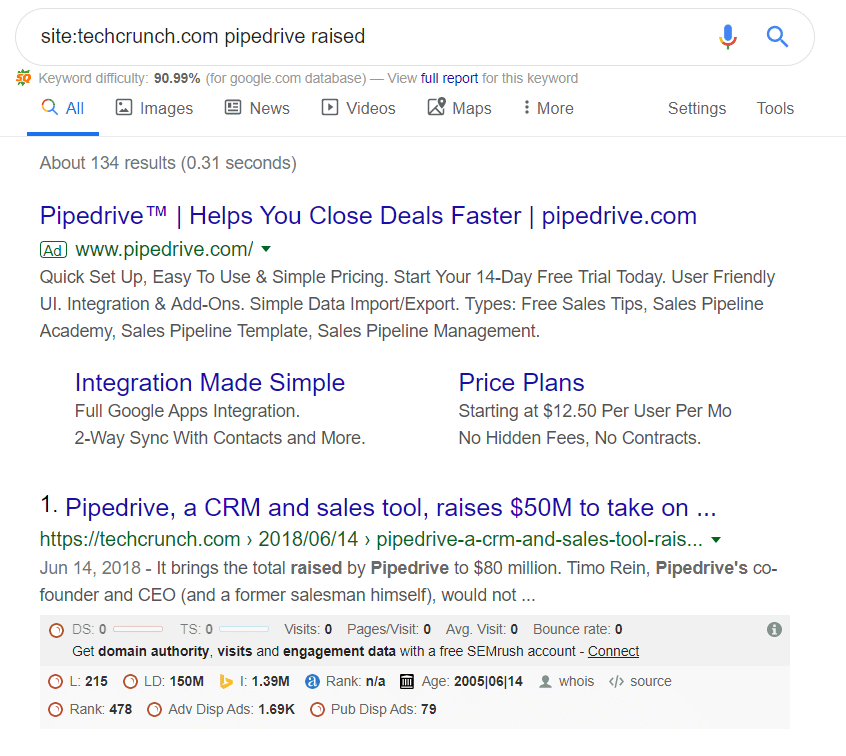This screenshot has height=756, width=846.
Task: Select the All results tab
Action: pos(63,108)
